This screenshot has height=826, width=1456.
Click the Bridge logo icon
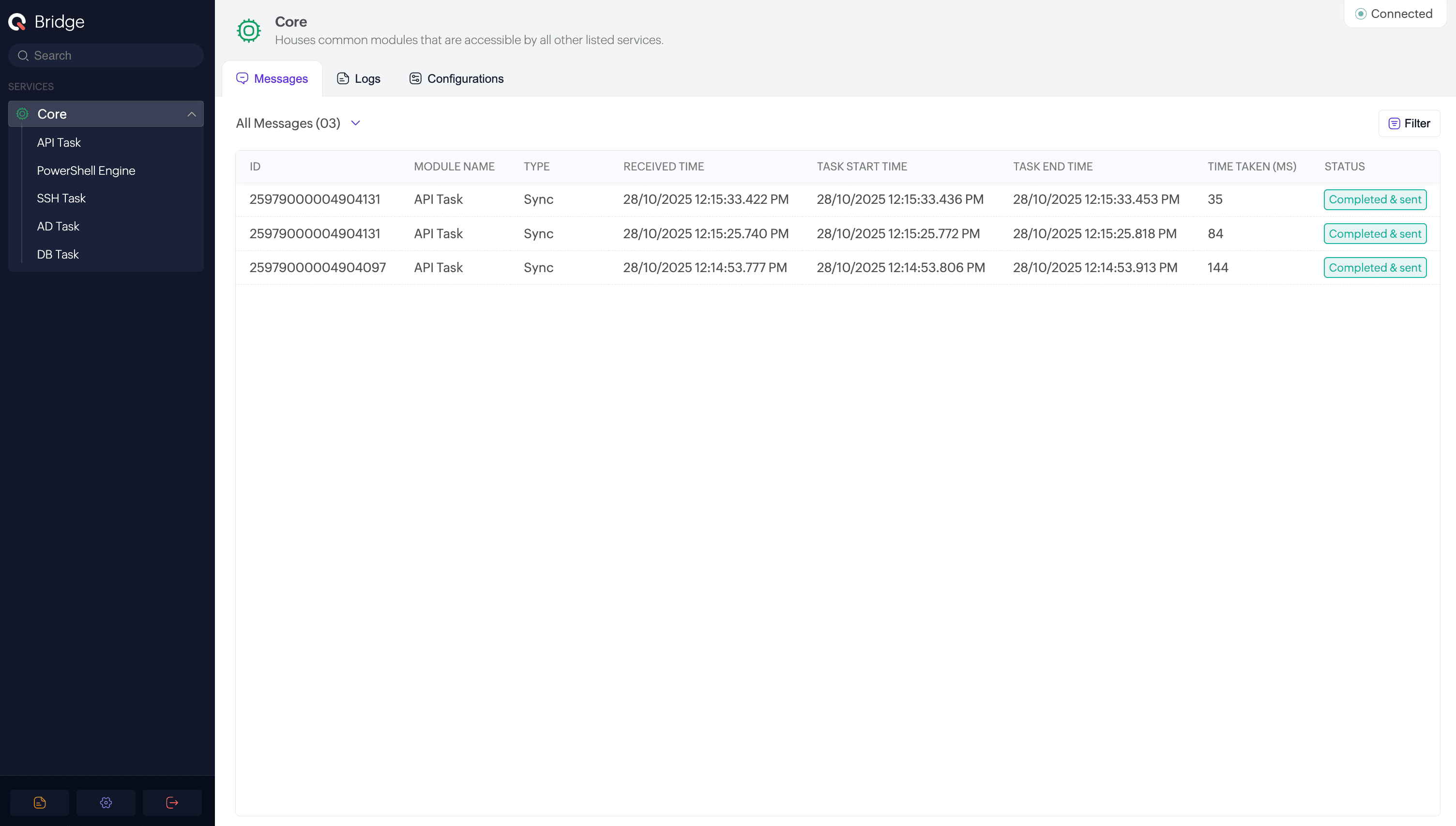coord(17,22)
